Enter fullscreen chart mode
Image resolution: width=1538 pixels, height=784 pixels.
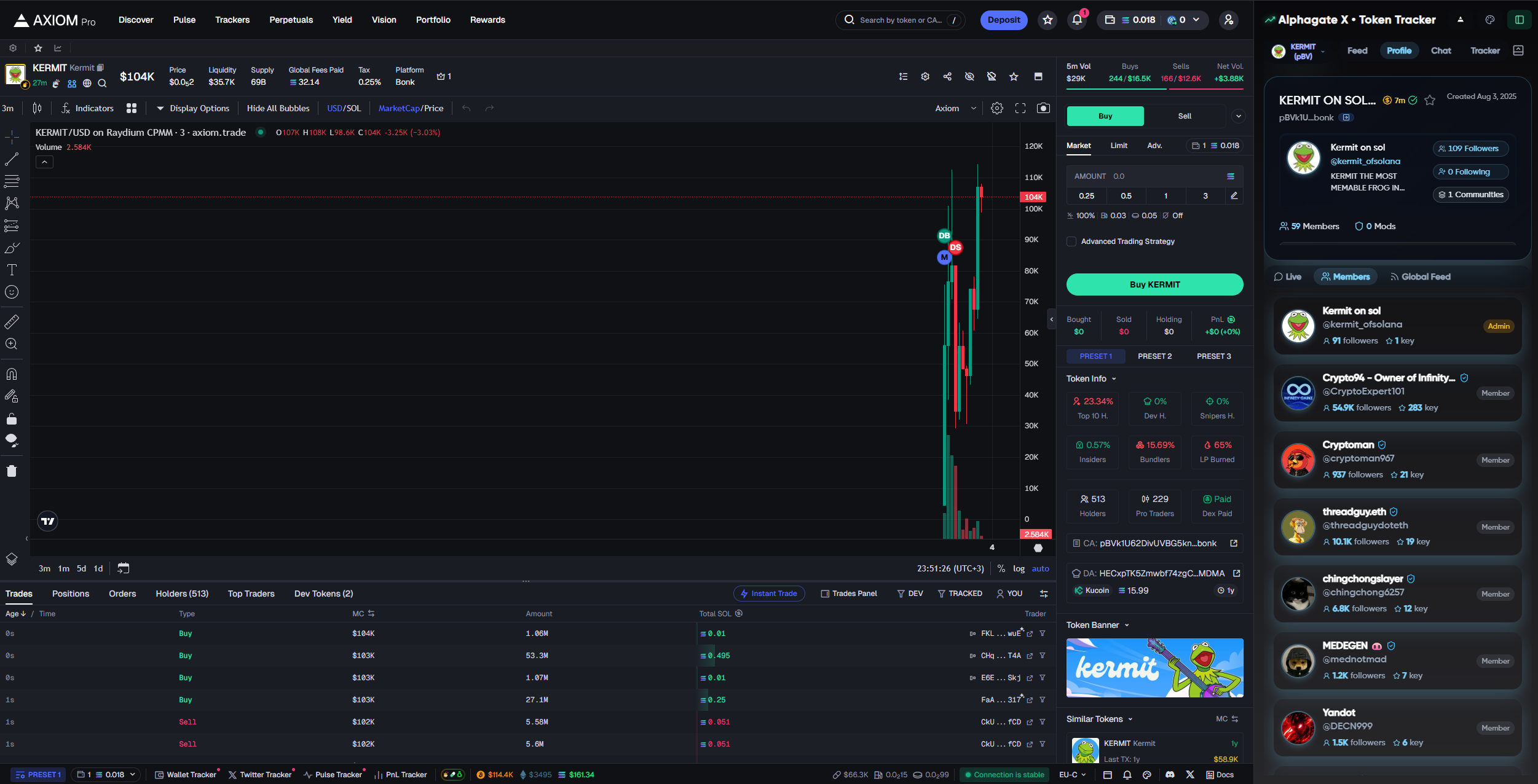pyautogui.click(x=1020, y=108)
